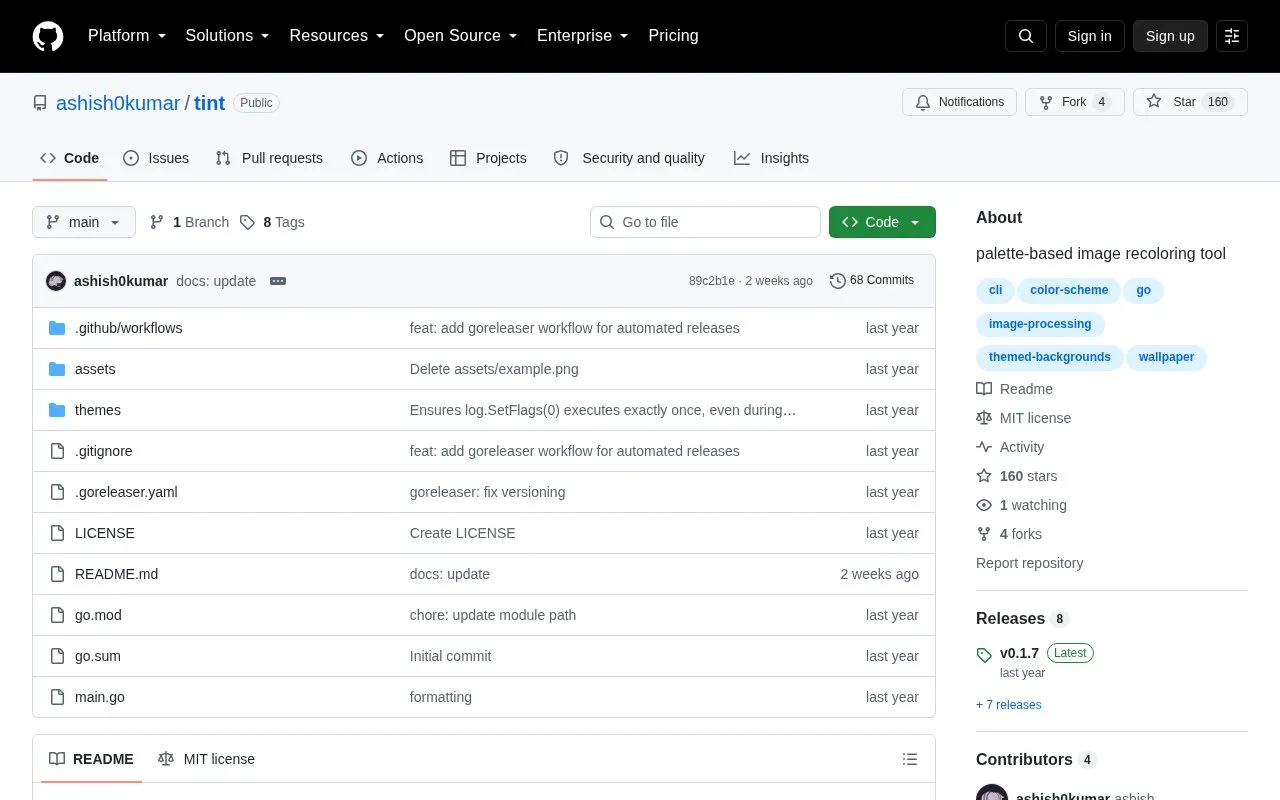This screenshot has width=1280, height=800.
Task: Expand the main branch dropdown
Action: (84, 222)
